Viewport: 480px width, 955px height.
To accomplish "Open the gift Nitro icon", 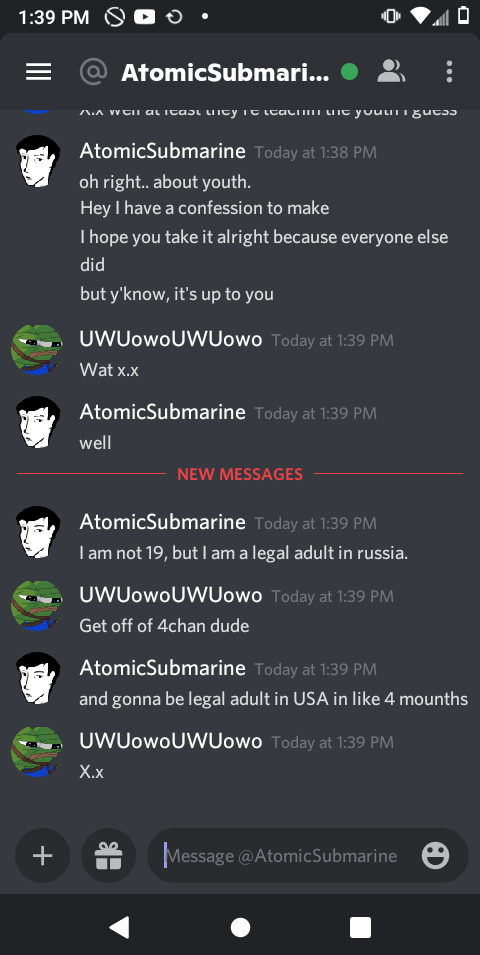I will (x=108, y=855).
